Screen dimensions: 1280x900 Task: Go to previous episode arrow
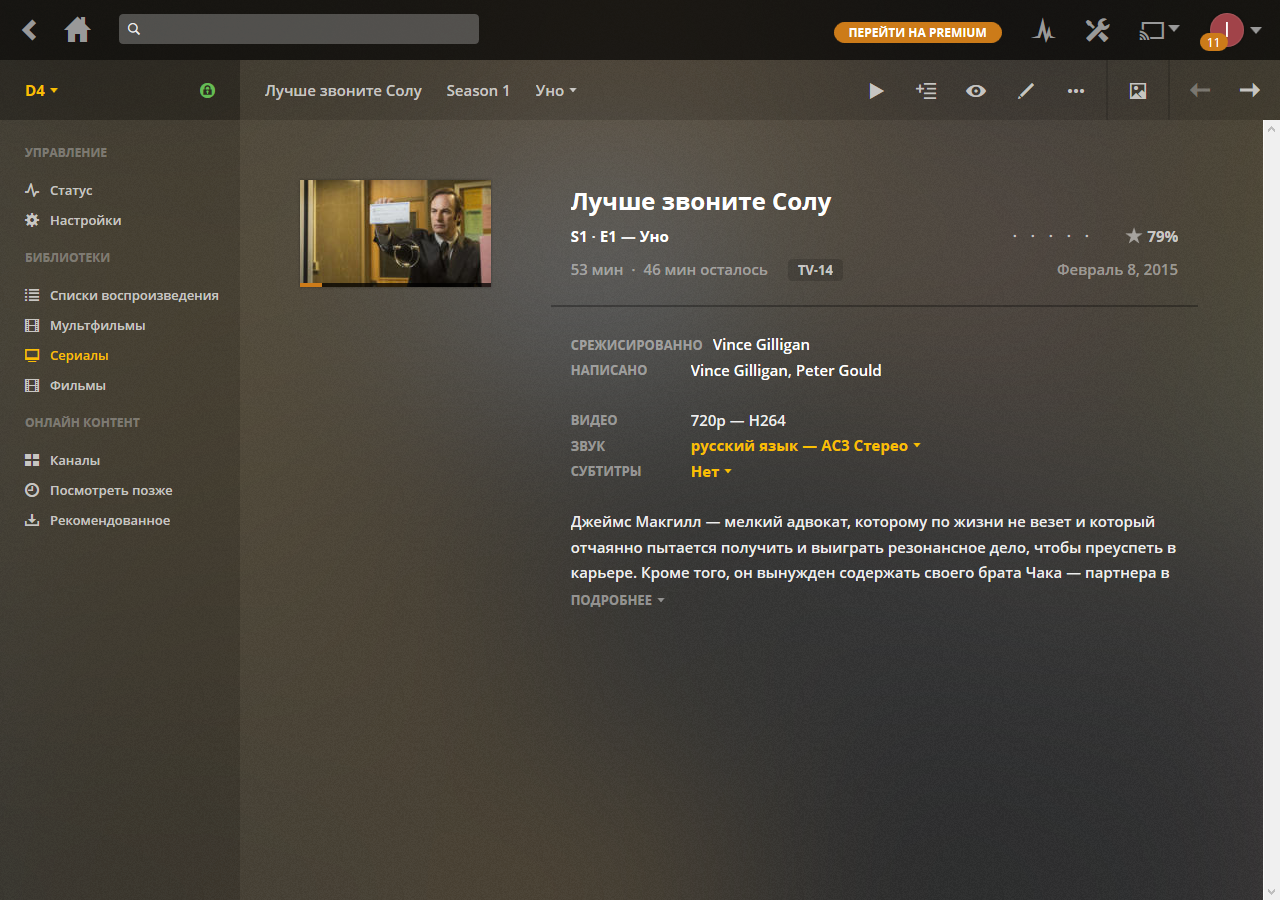pyautogui.click(x=1200, y=91)
